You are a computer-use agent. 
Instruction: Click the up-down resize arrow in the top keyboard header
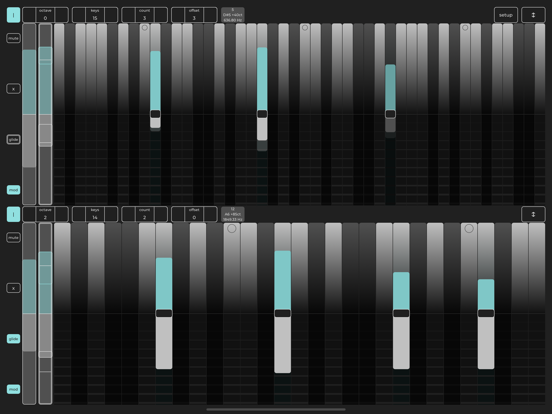tap(533, 15)
